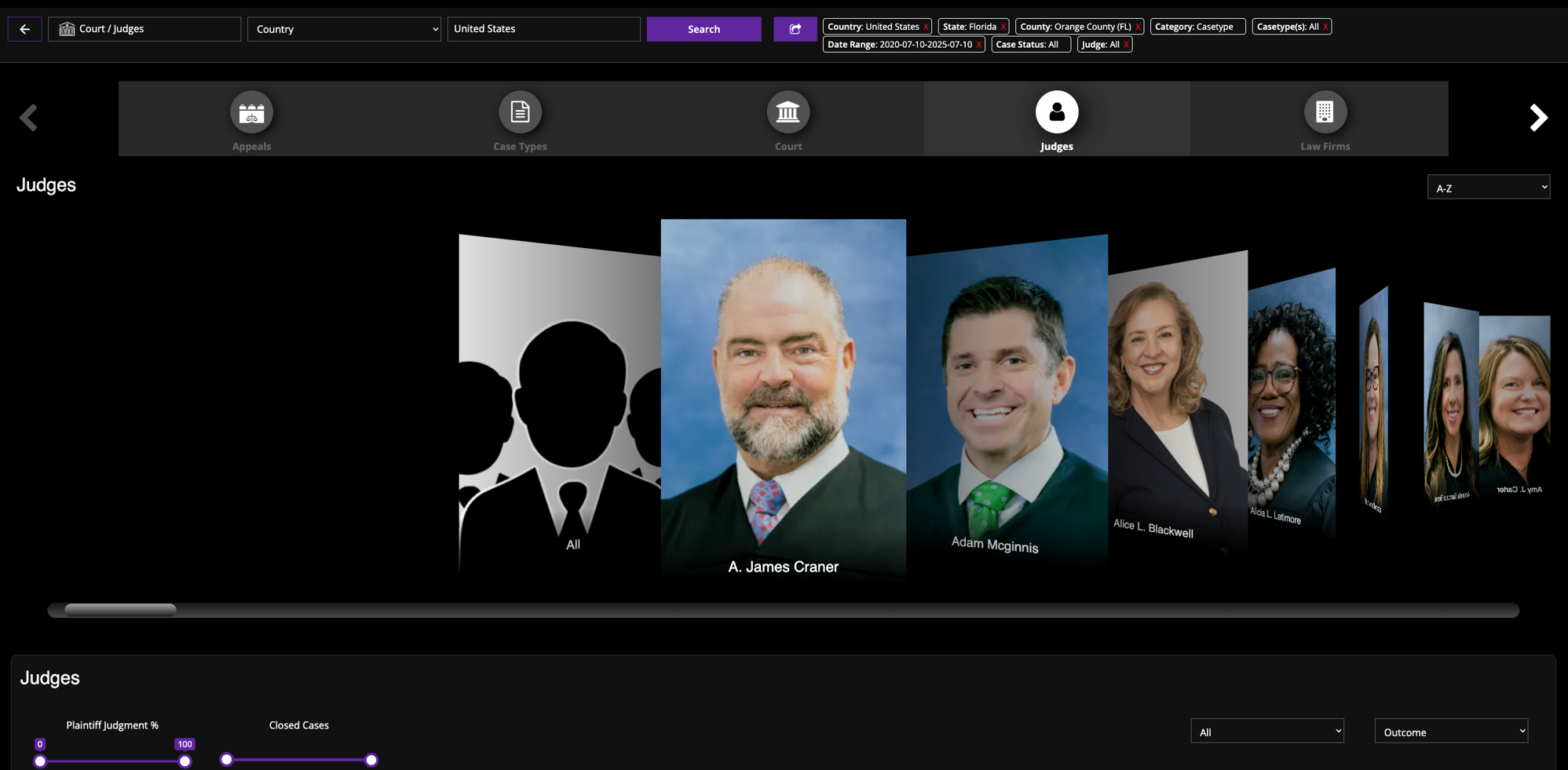This screenshot has height=770, width=1568.
Task: Remove the Casetype(s): All filter
Action: pyautogui.click(x=1324, y=26)
